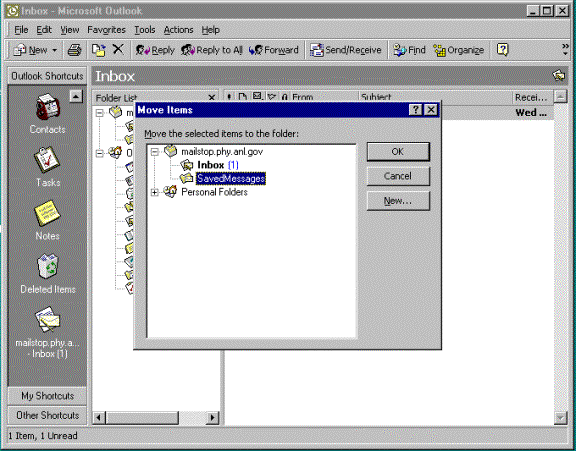Expand Personal Folders in dialog tree

155,192
